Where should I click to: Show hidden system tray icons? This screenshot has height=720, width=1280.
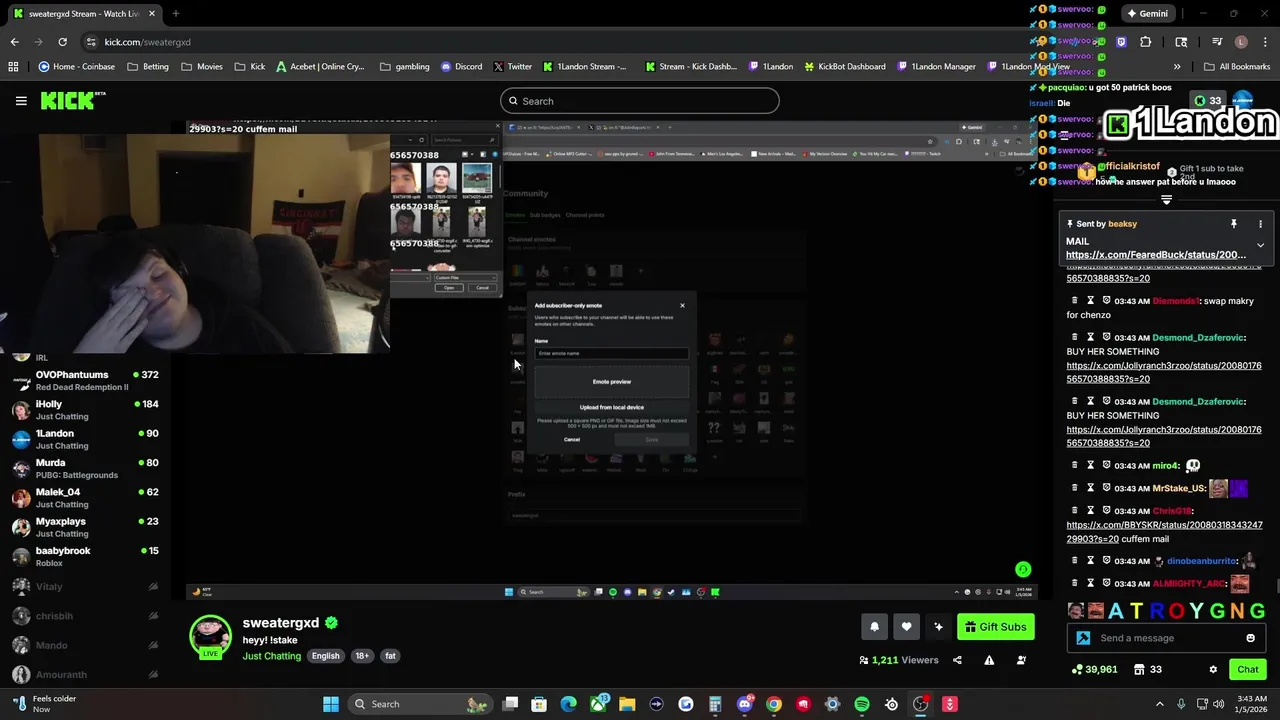click(1160, 704)
